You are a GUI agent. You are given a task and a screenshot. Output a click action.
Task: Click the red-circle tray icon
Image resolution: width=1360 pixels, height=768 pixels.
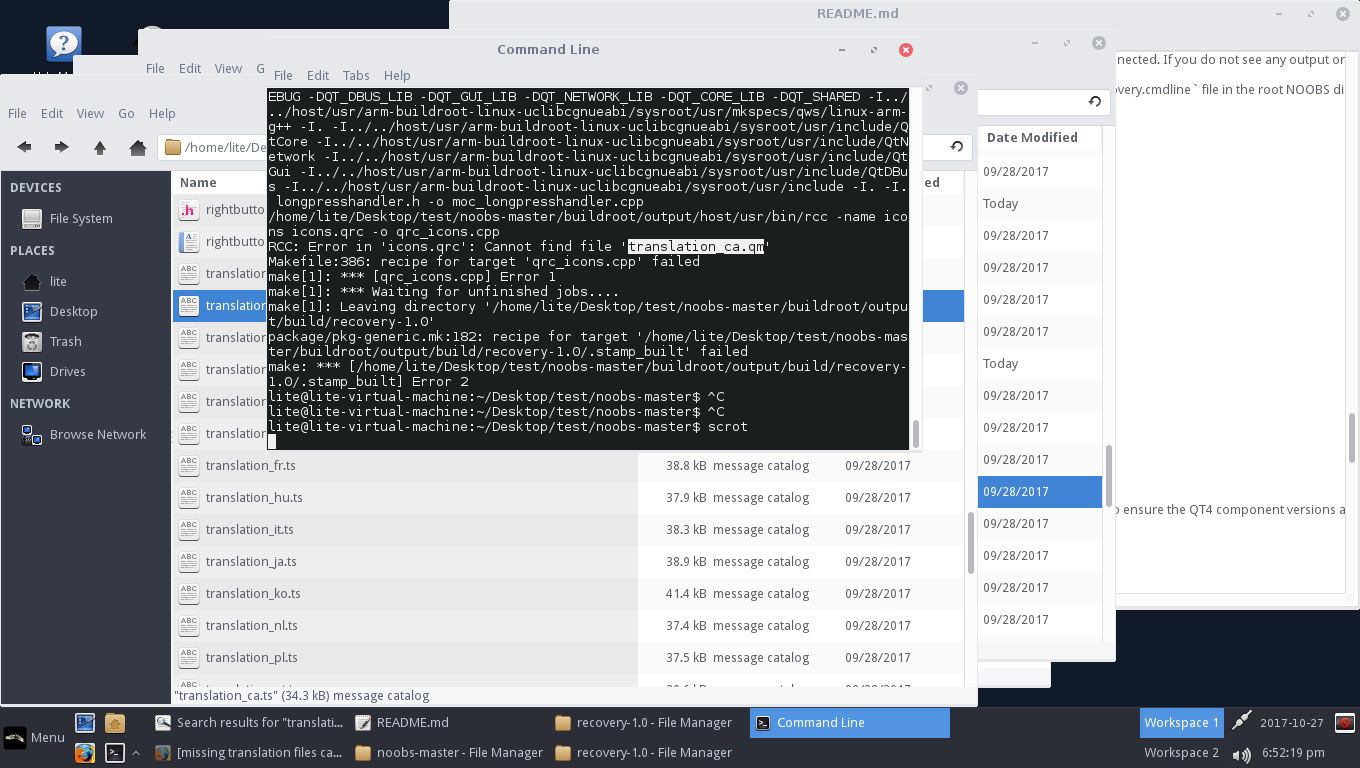1345,722
